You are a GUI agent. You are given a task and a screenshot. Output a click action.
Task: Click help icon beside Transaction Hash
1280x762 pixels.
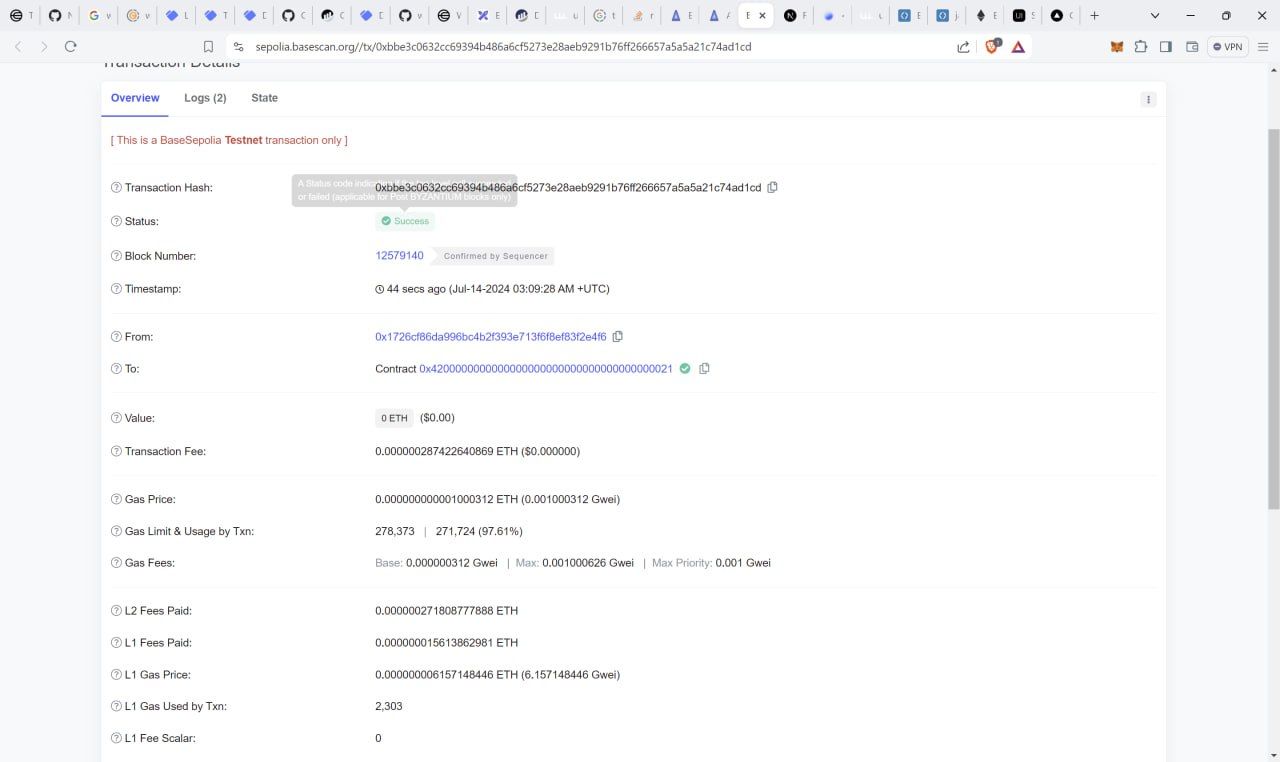coord(116,188)
